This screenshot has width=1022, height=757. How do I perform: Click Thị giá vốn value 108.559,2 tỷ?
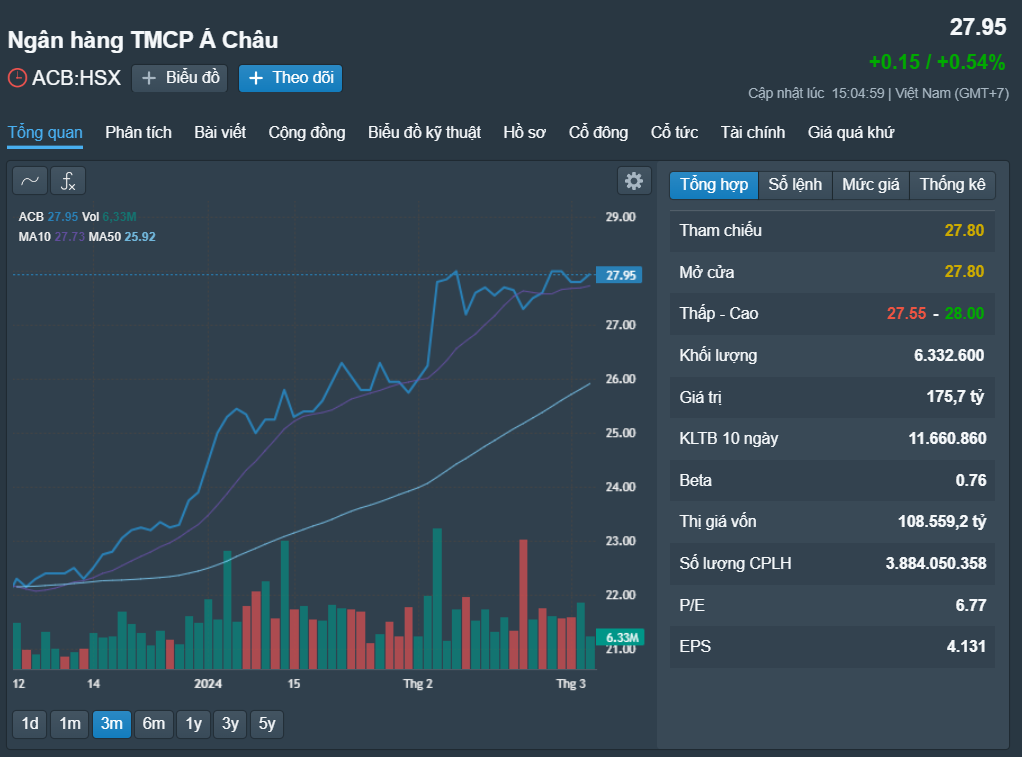coord(942,522)
